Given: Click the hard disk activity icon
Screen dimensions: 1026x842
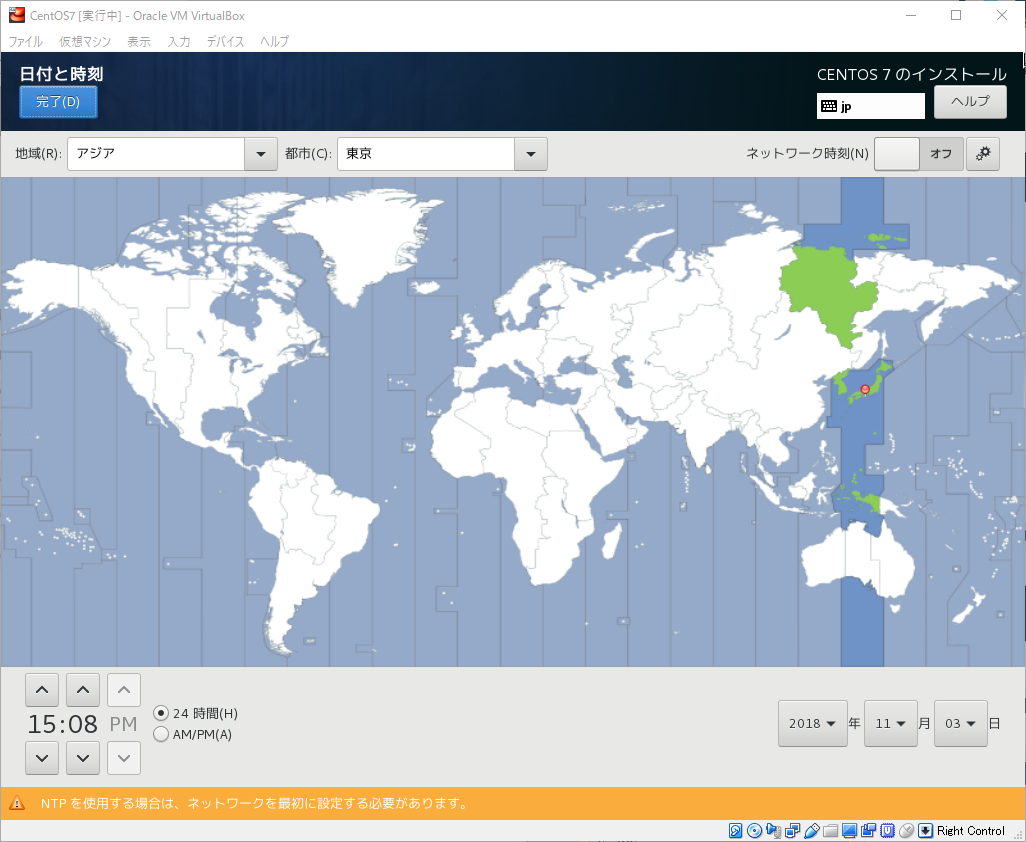Looking at the screenshot, I should [736, 831].
